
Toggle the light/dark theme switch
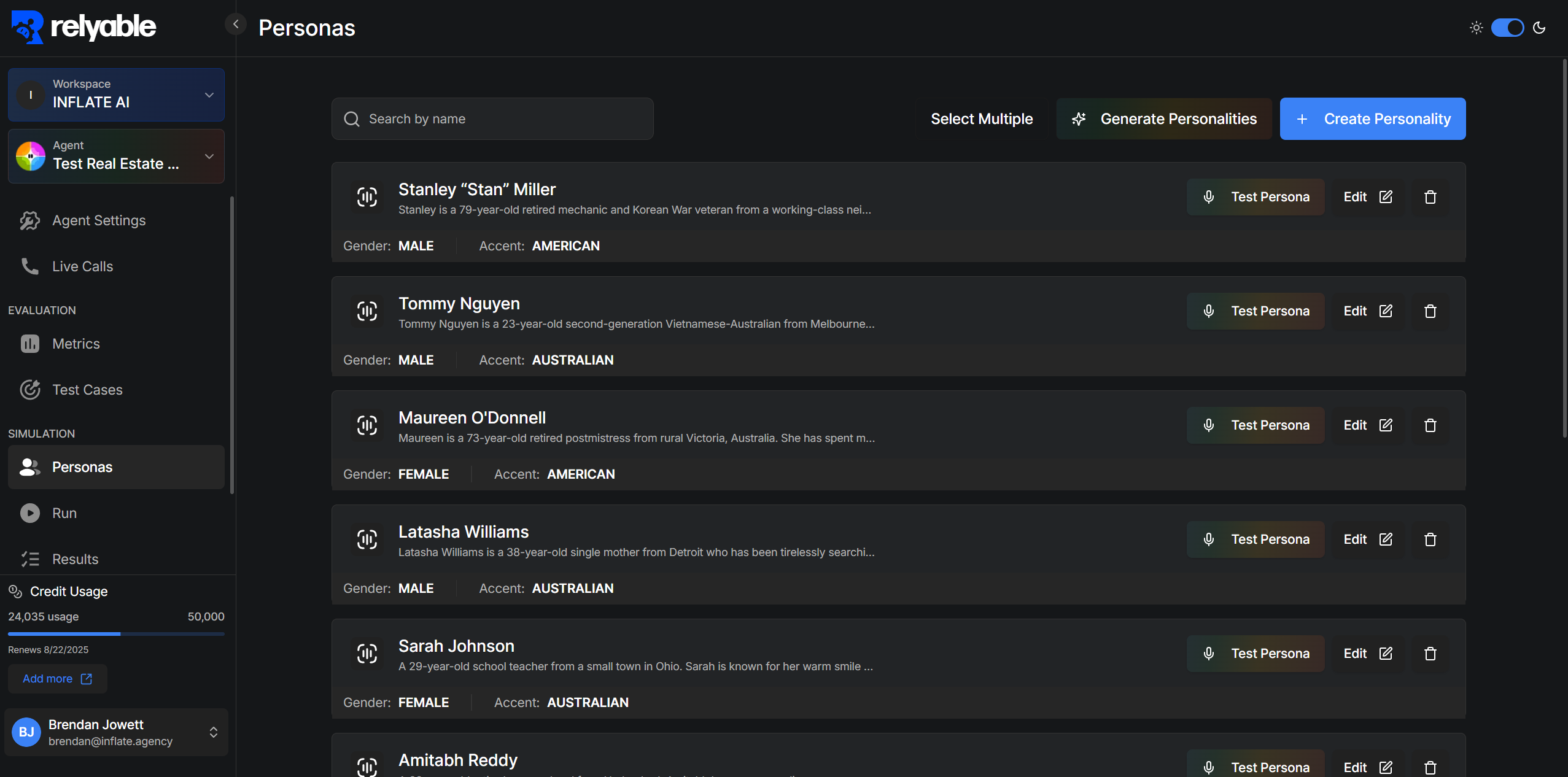pos(1508,28)
